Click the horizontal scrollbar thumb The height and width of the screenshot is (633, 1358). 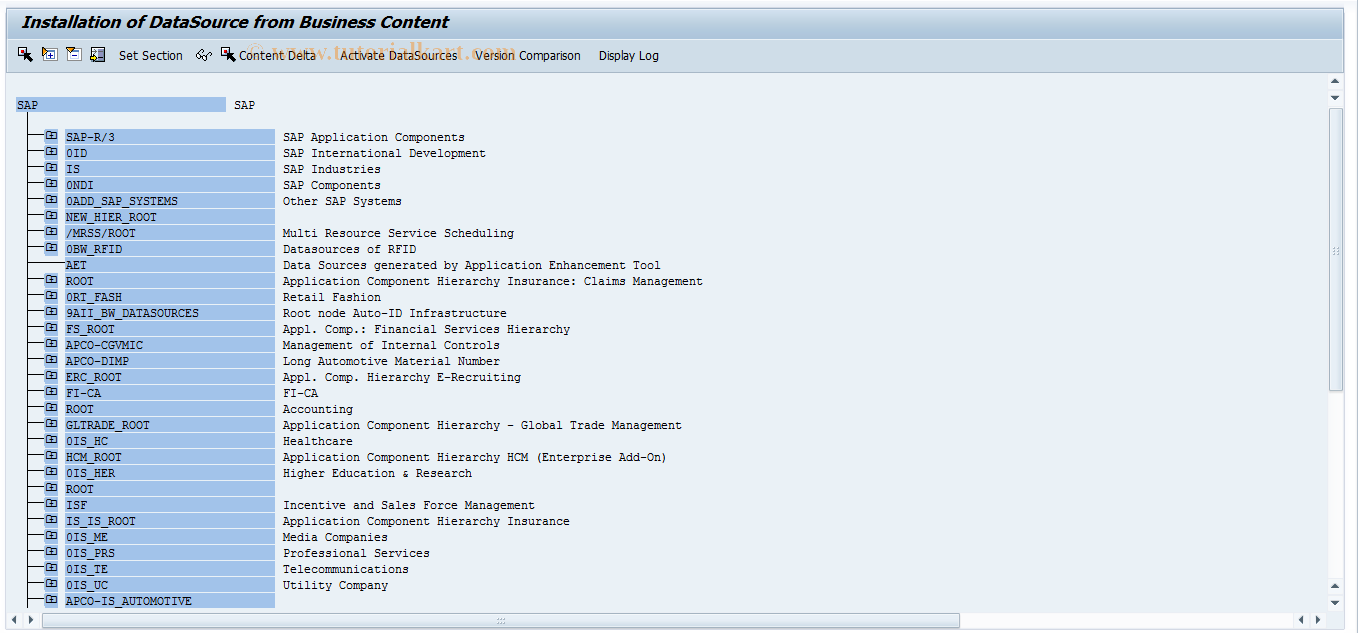tap(500, 620)
